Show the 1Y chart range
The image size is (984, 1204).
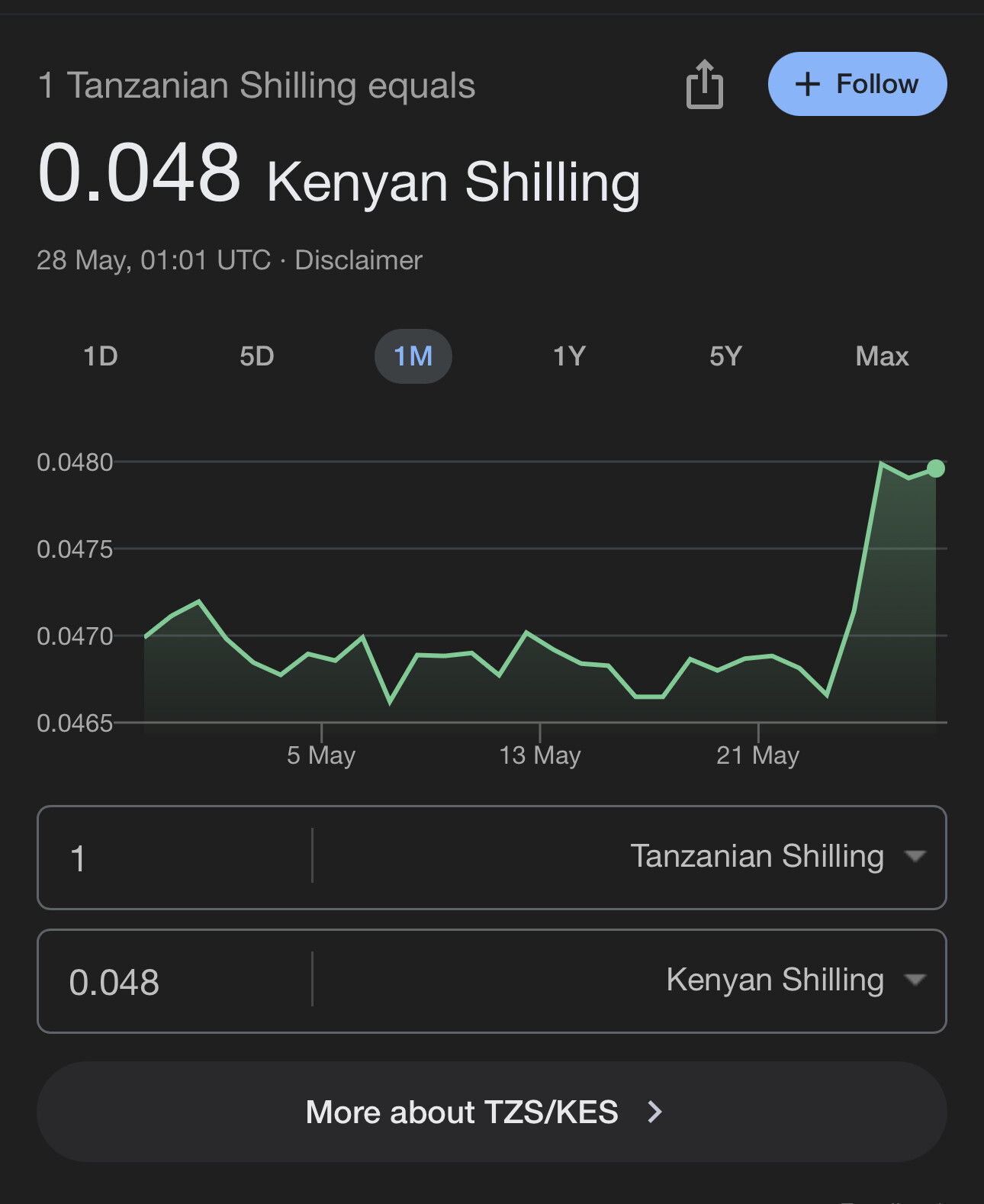pos(569,356)
